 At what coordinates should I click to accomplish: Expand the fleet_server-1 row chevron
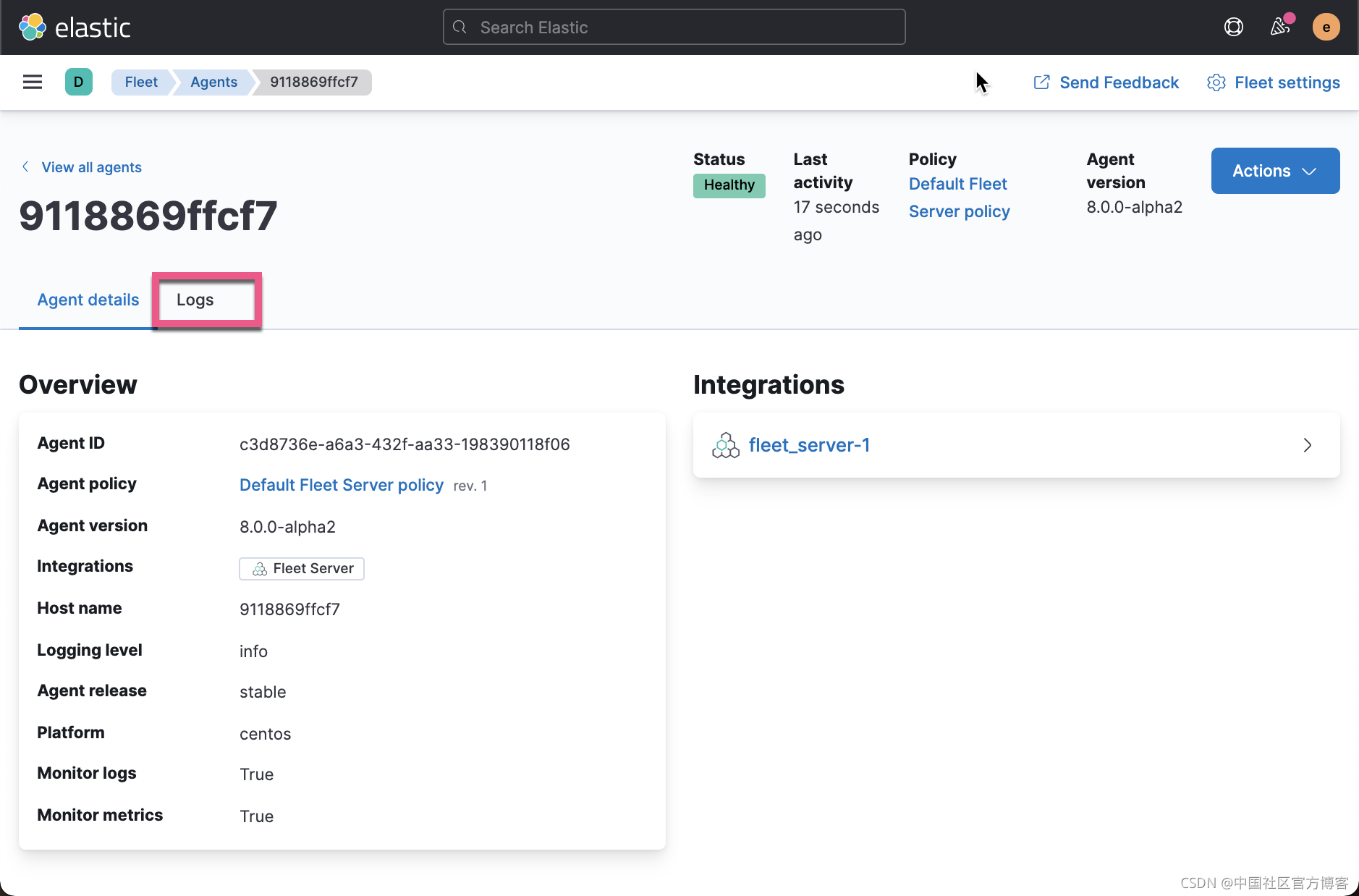tap(1307, 445)
